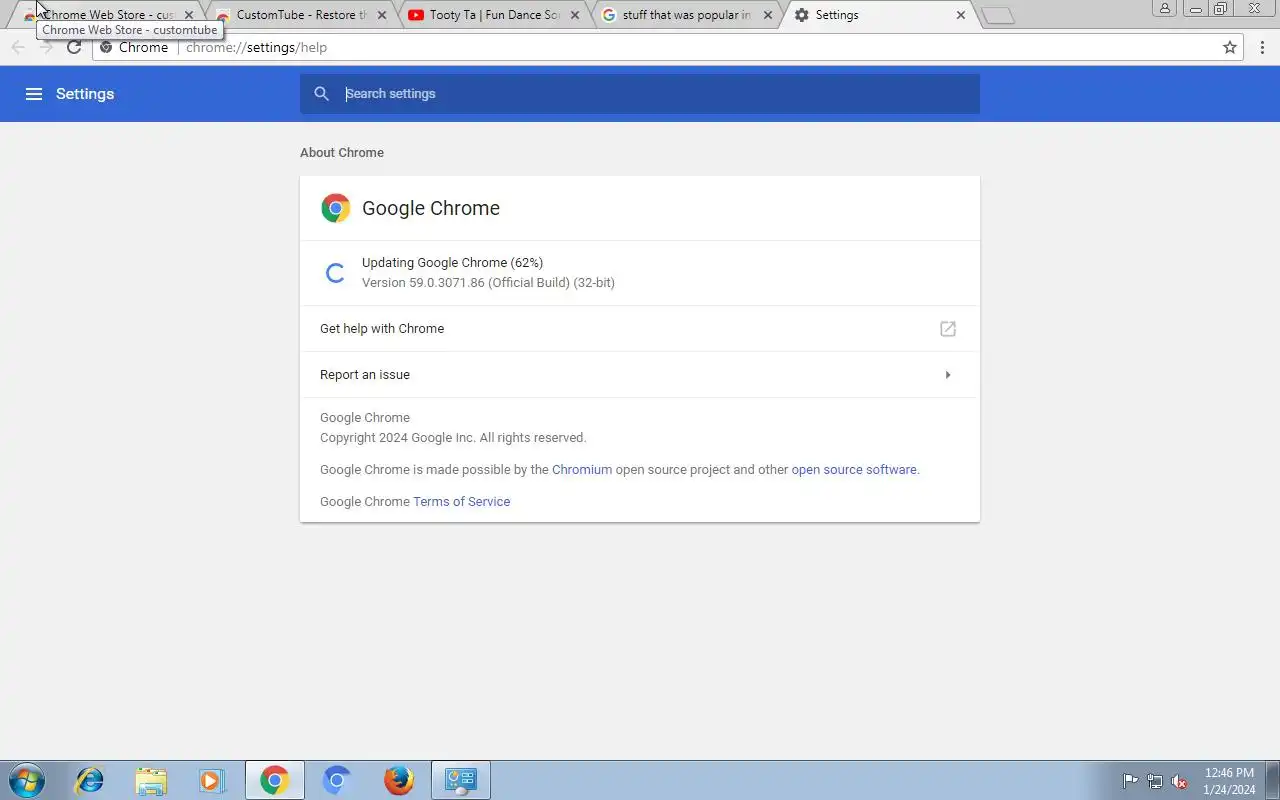Open Get help with Chrome
Image resolution: width=1280 pixels, height=800 pixels.
(x=640, y=328)
